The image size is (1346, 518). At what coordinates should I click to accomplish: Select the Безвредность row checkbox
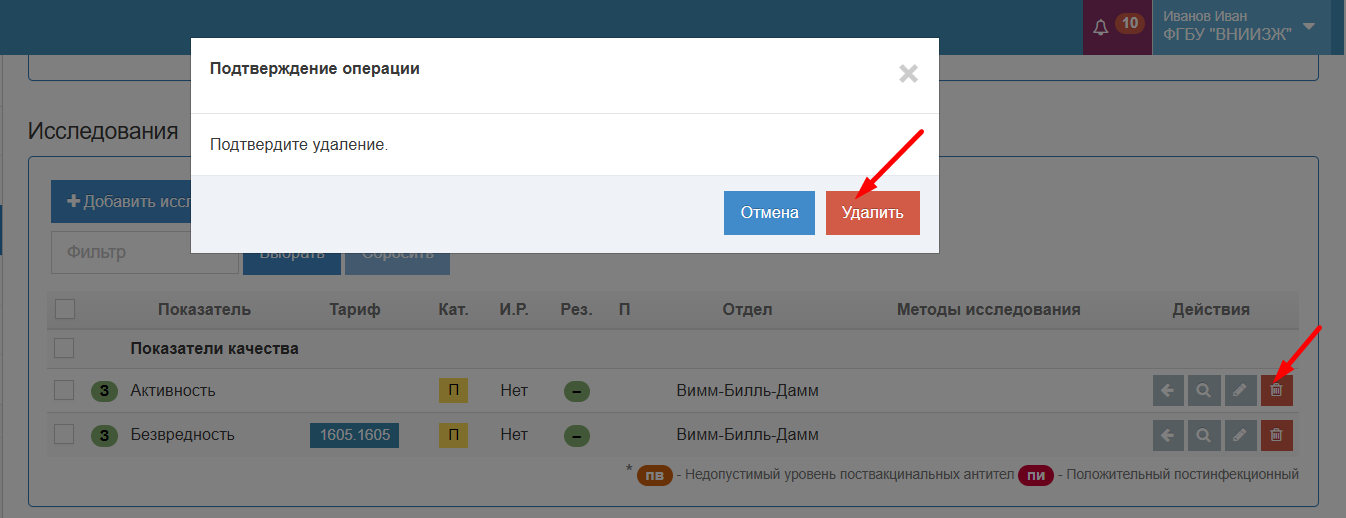point(65,434)
